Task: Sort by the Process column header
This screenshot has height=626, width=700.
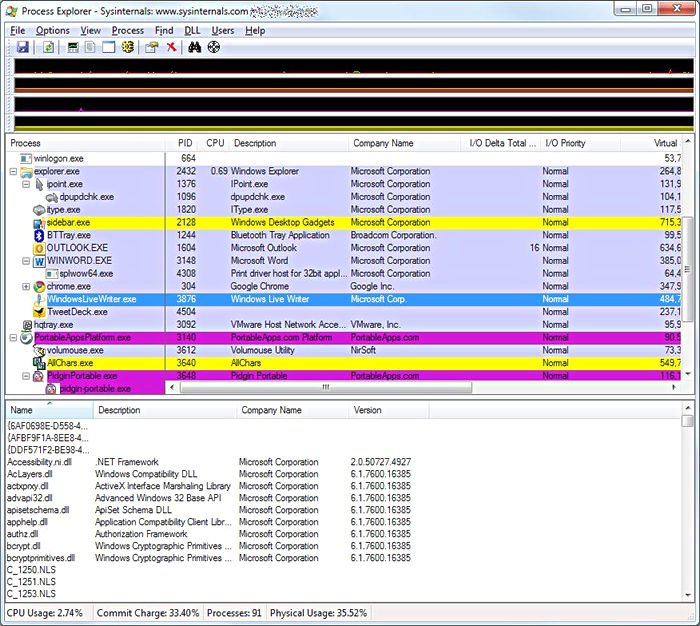Action: (x=86, y=143)
